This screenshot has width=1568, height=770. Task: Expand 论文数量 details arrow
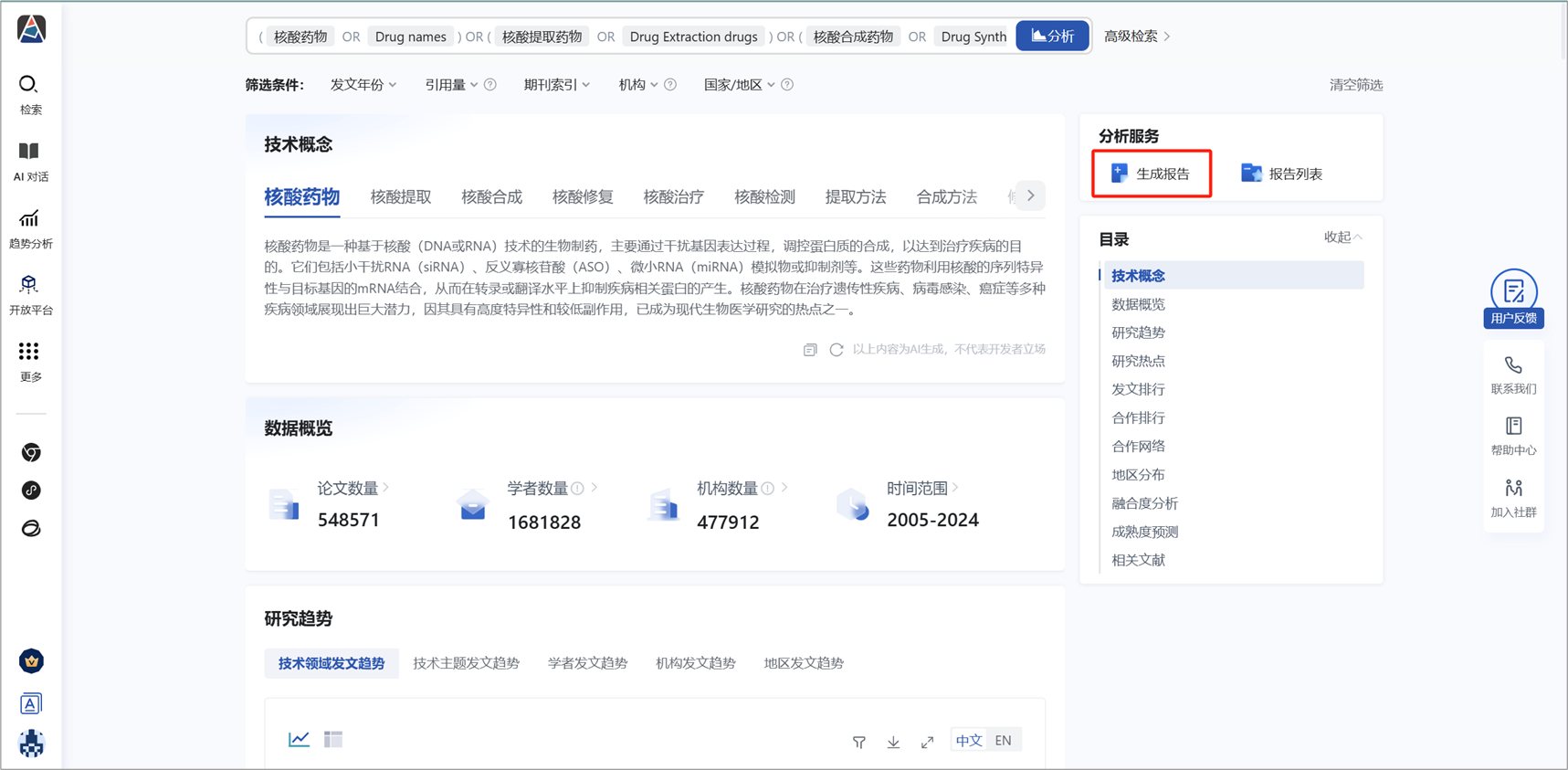[x=386, y=488]
